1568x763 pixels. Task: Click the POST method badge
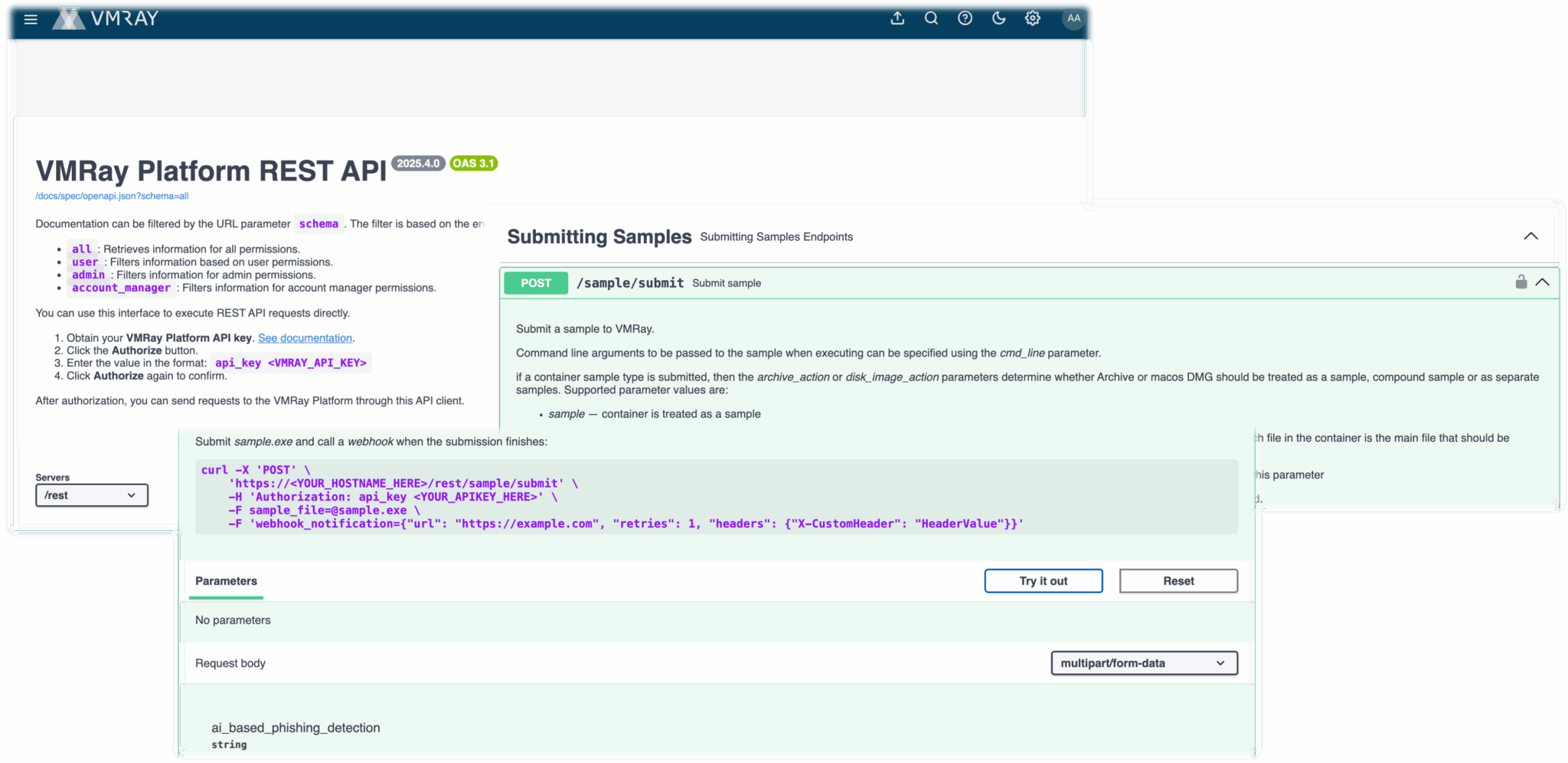(x=535, y=282)
